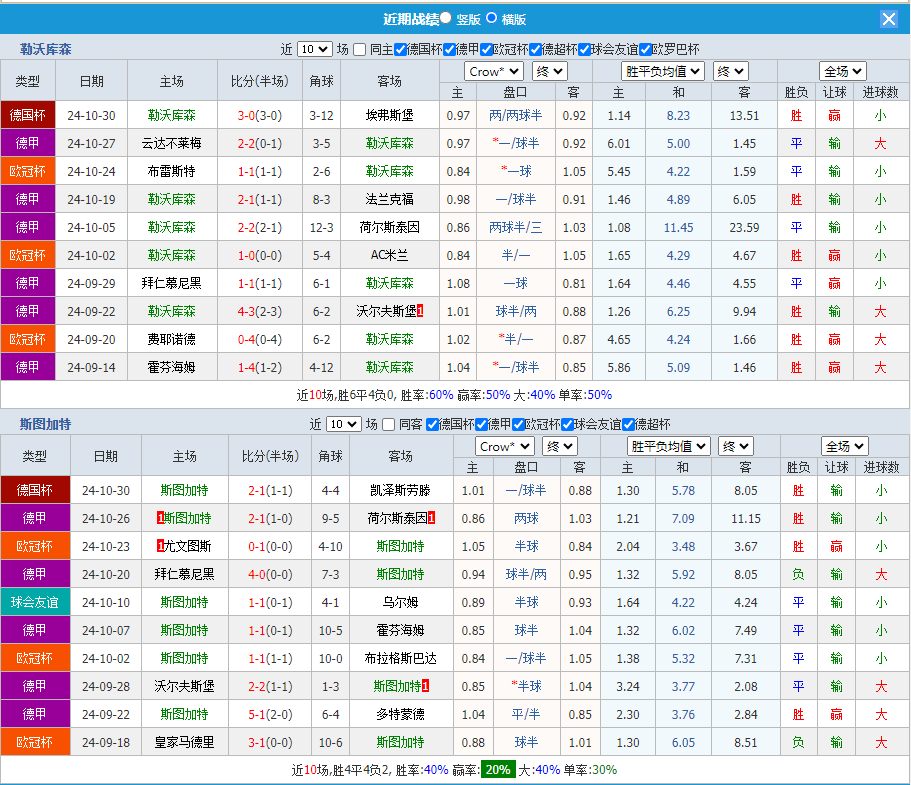Click 勒沃库森 team section title

coord(46,49)
